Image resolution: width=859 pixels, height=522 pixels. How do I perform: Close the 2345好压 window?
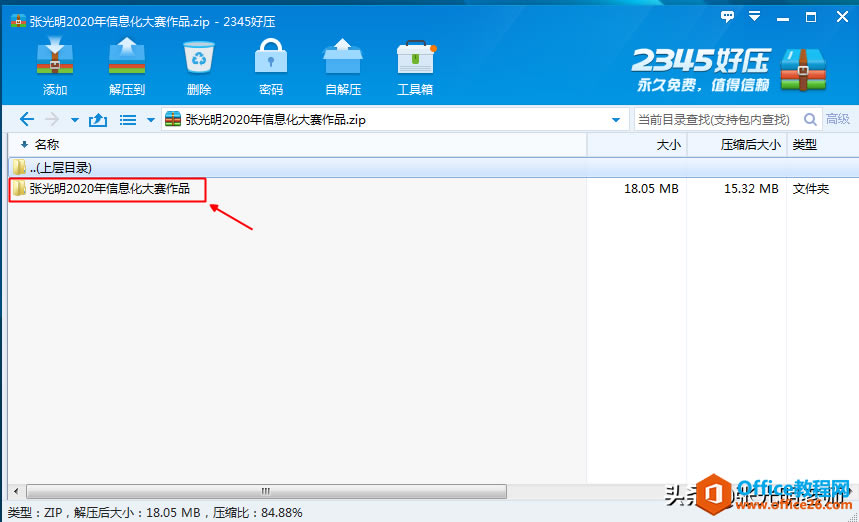[842, 16]
